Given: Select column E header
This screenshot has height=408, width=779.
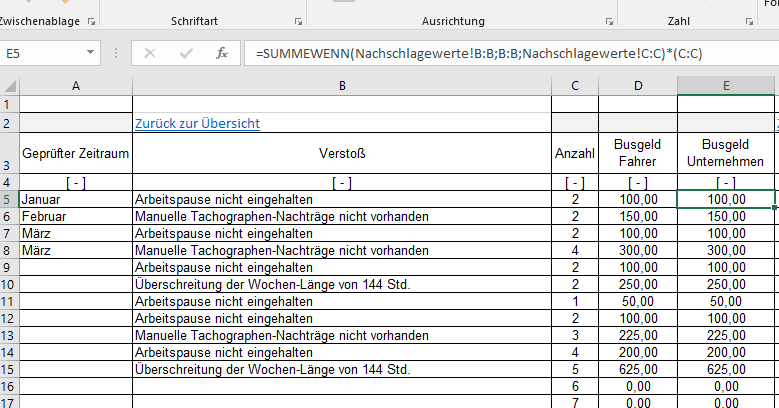Looking at the screenshot, I should pyautogui.click(x=726, y=86).
